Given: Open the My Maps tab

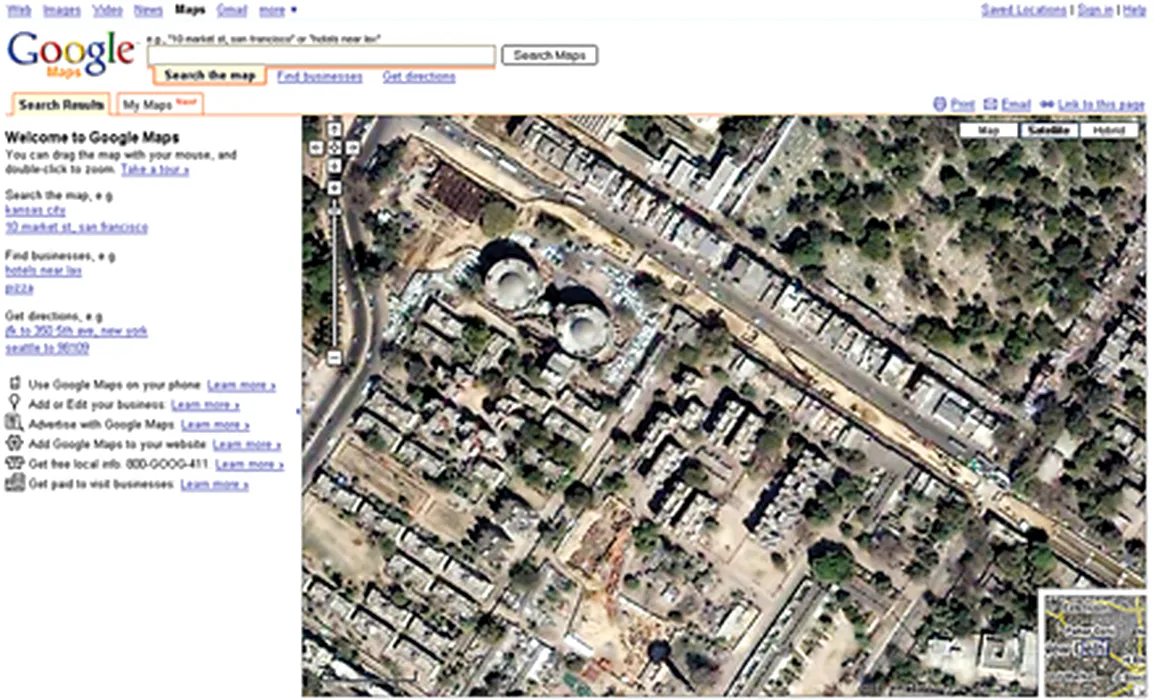Looking at the screenshot, I should [160, 105].
